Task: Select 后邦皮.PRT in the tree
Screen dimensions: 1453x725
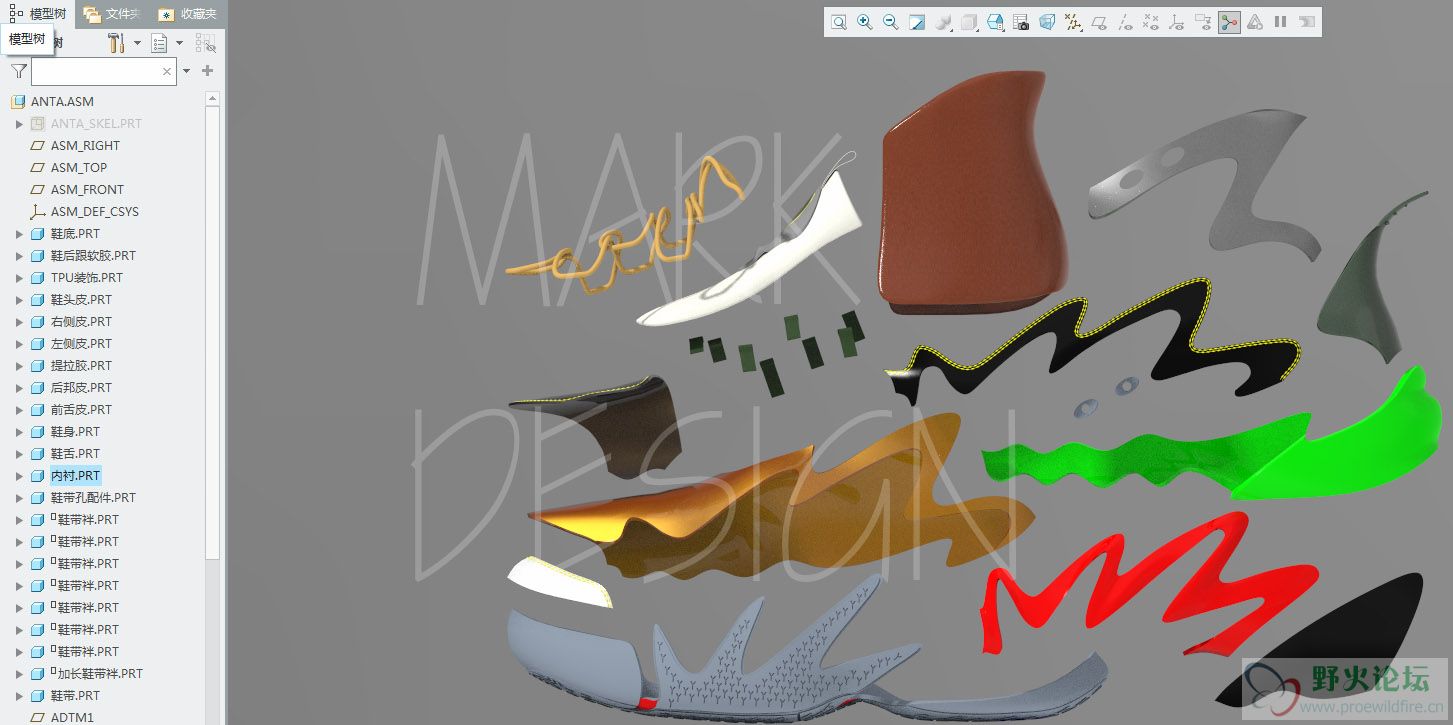Action: 81,388
